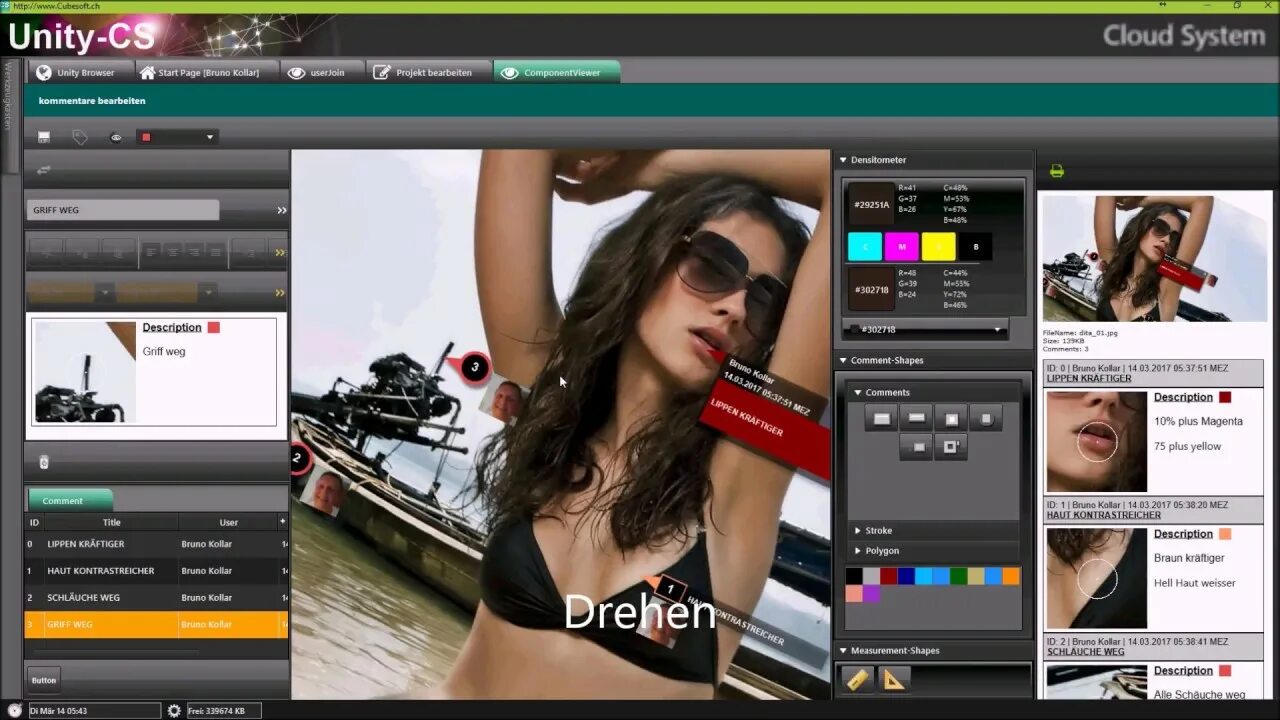Select the SCHLÄUCHE WEG comment row

156,597
